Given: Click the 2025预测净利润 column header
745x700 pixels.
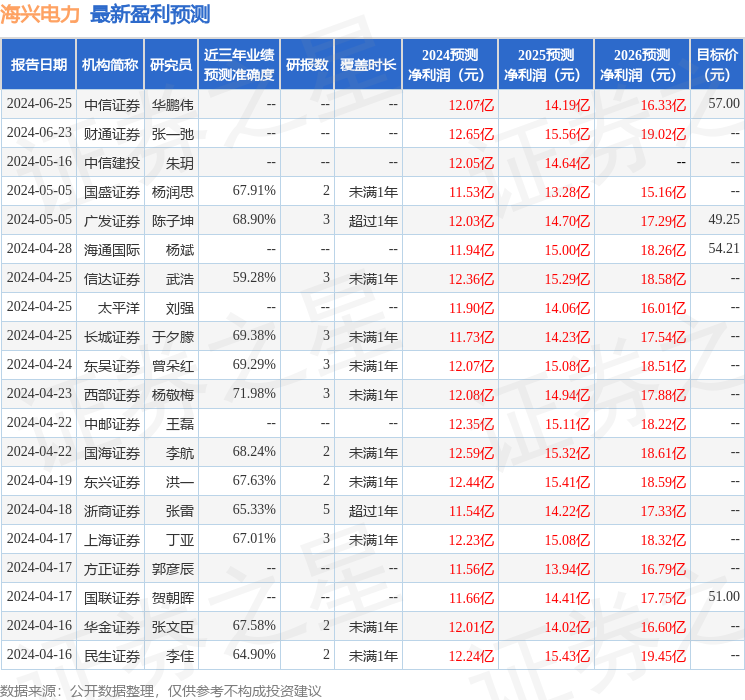Looking at the screenshot, I should 546,65.
